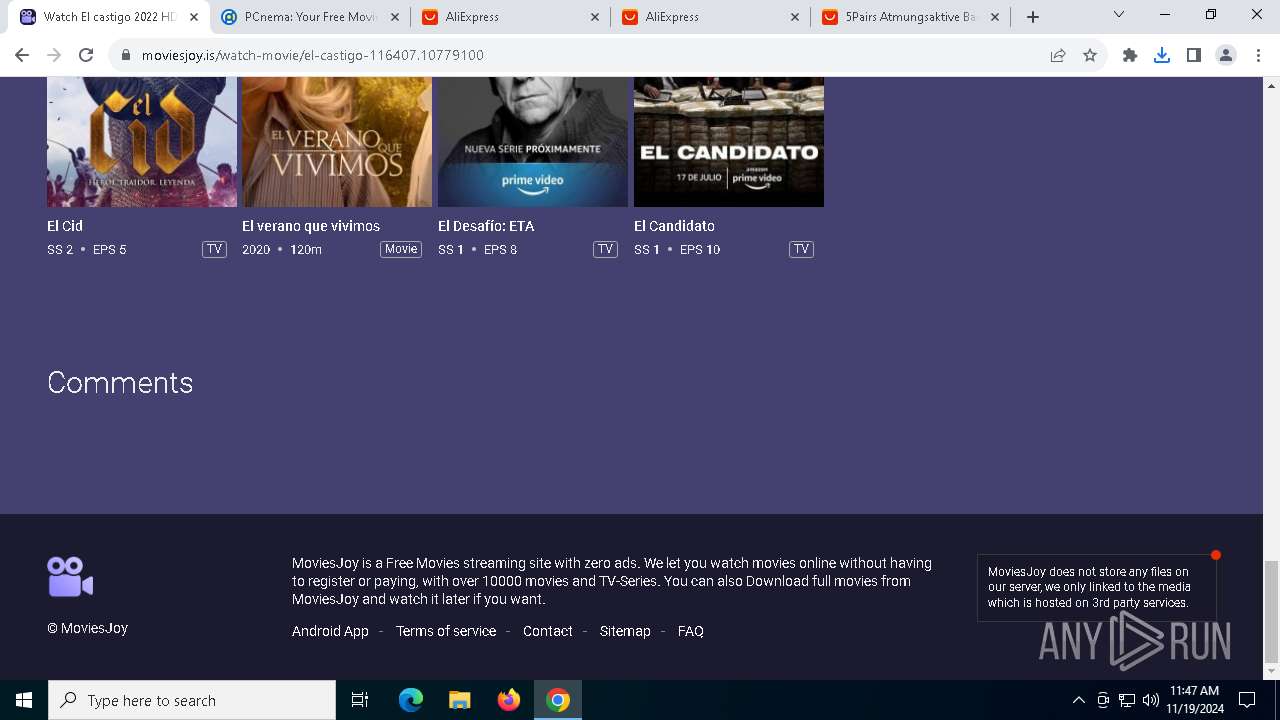Open the Windows Start menu

(24, 700)
